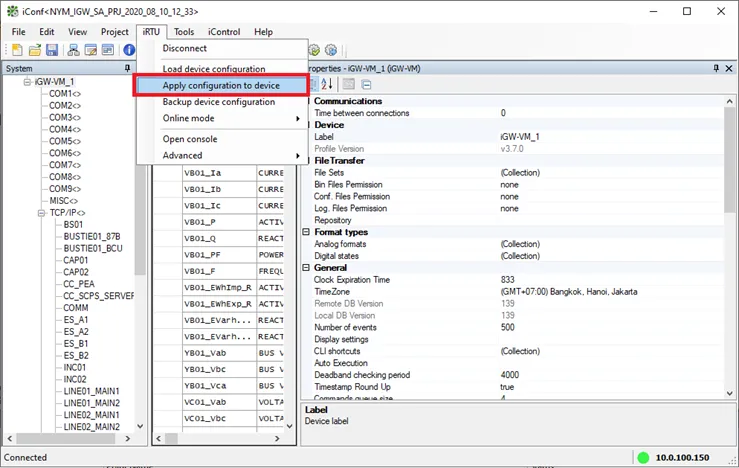Open the View menu

77,32
